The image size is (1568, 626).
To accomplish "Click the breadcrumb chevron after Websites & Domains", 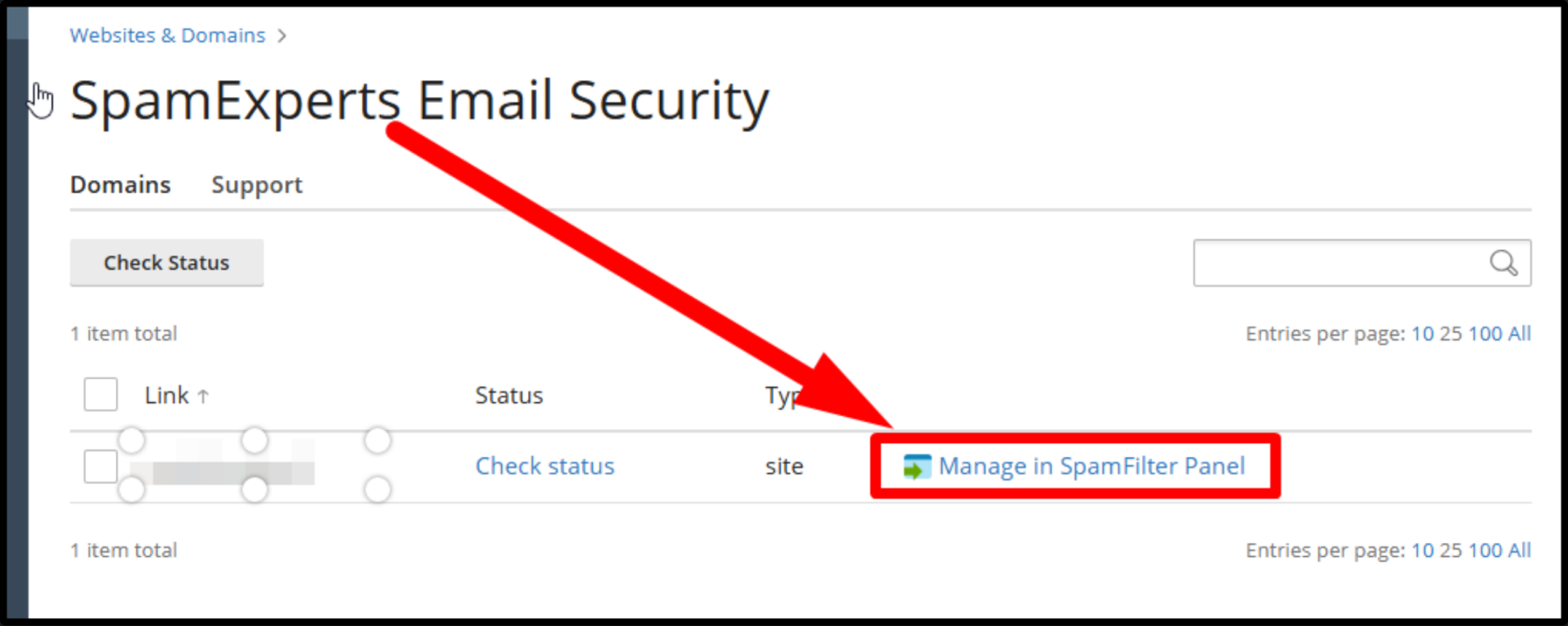I will (x=282, y=35).
